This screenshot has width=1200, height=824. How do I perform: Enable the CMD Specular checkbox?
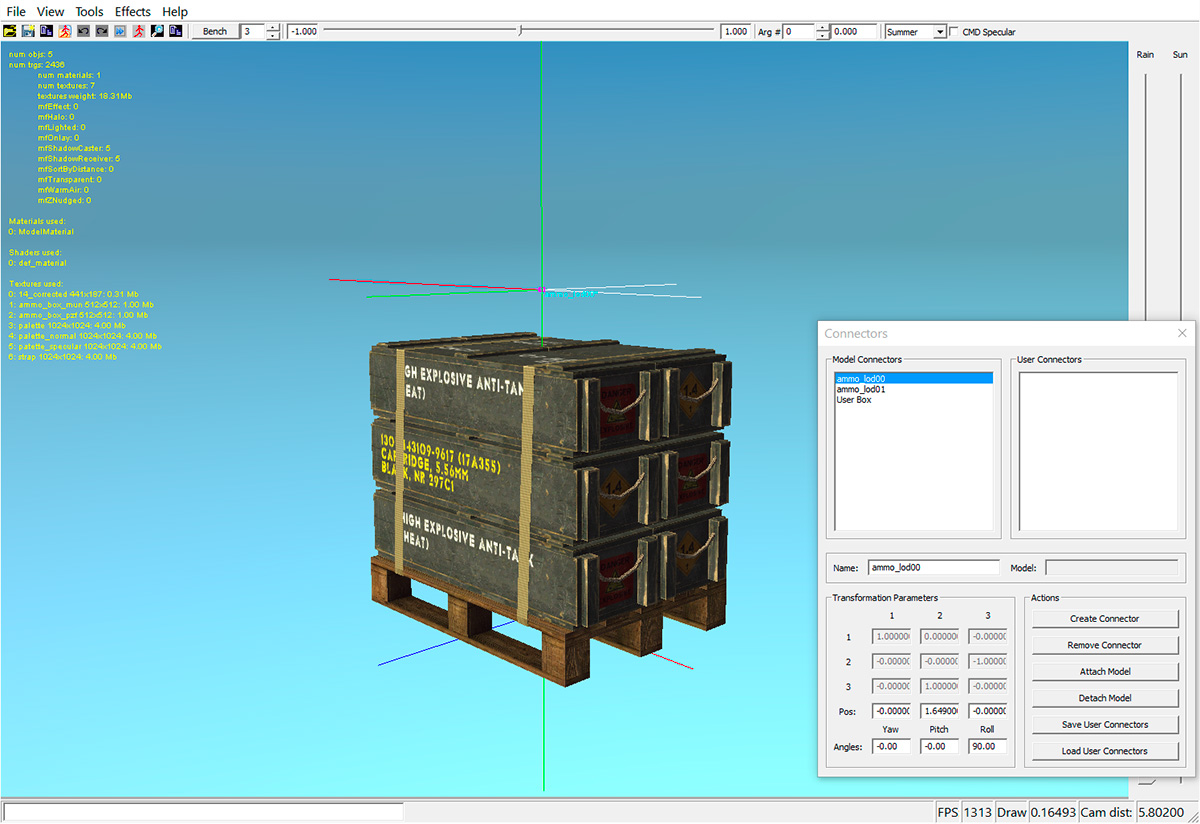coord(954,32)
